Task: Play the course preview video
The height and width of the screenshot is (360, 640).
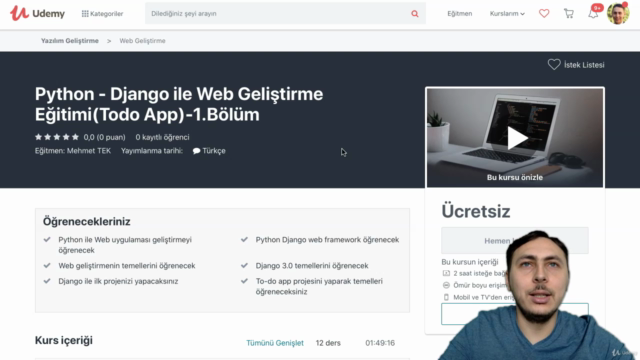Action: coord(517,138)
